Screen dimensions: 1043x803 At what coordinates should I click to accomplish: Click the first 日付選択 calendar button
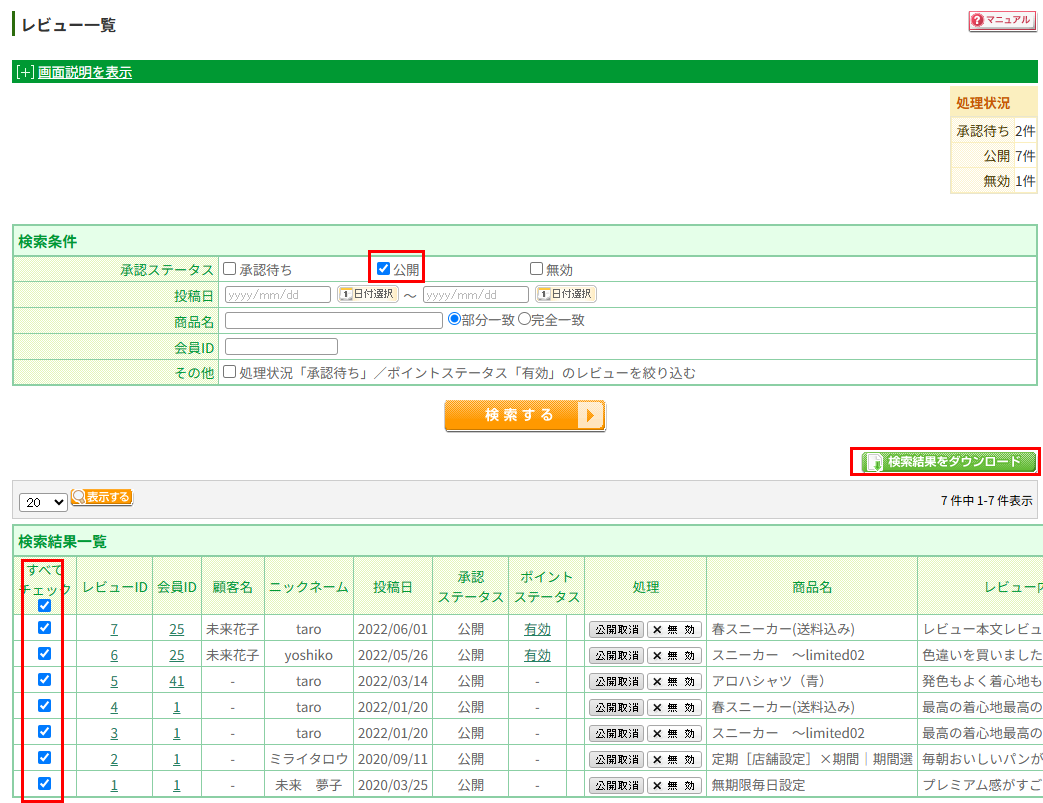pos(367,294)
